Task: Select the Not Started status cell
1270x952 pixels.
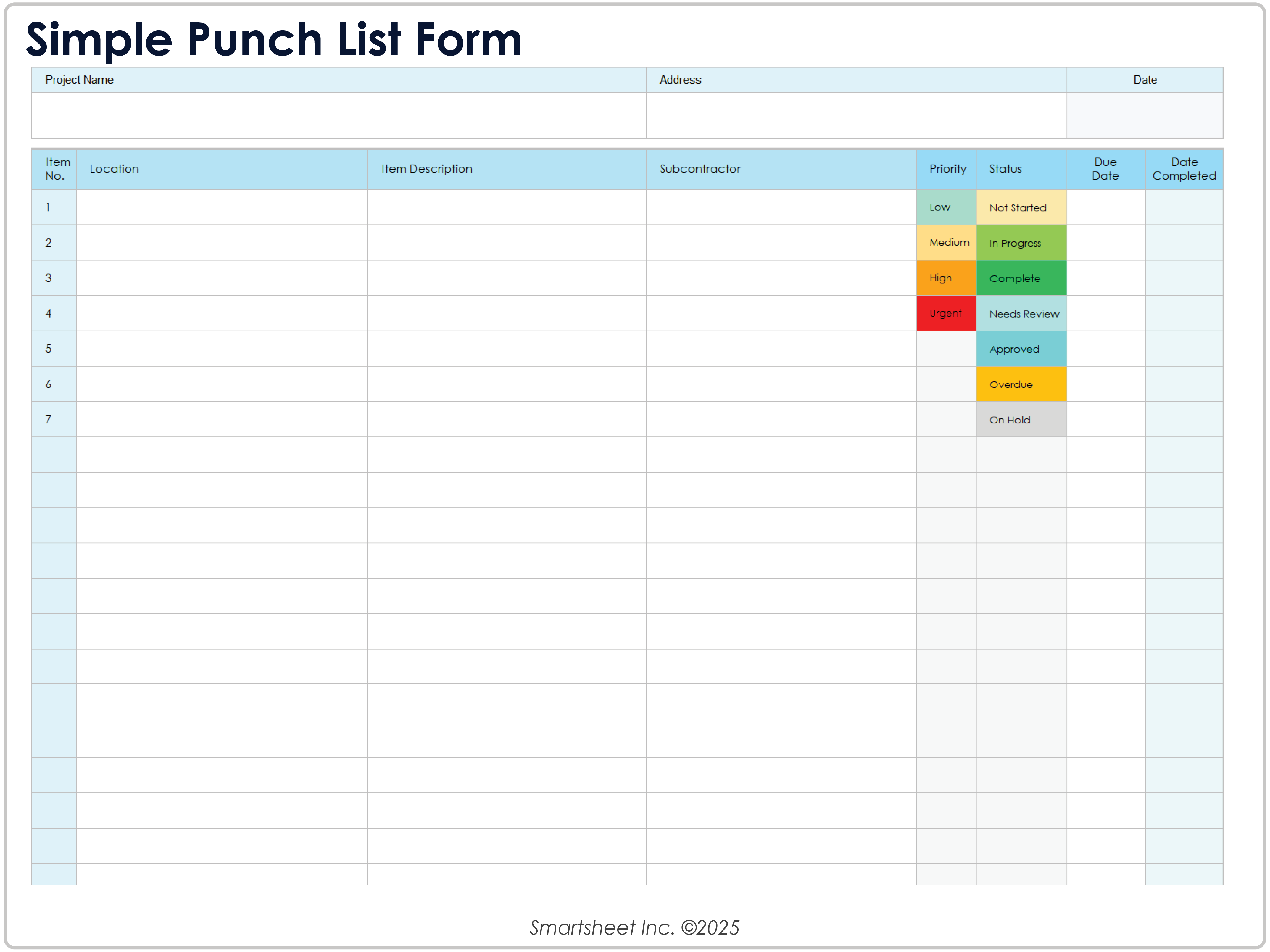Action: (1021, 207)
